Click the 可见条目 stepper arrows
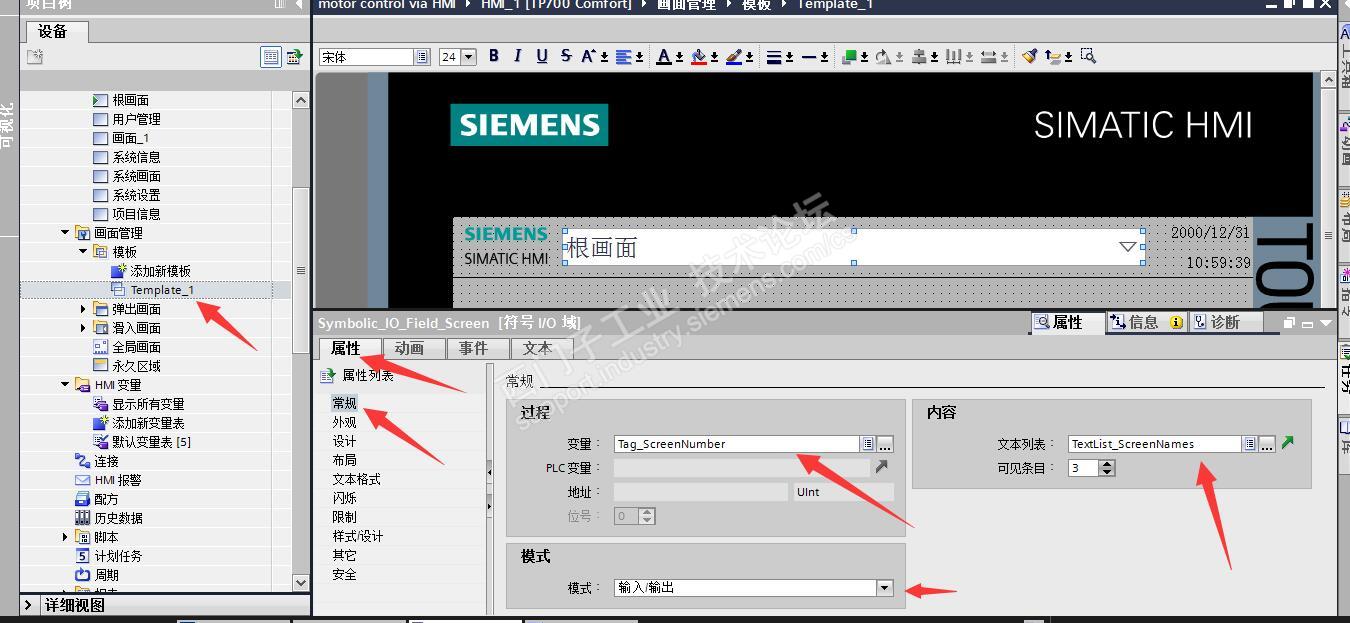The height and width of the screenshot is (623, 1350). click(x=1107, y=468)
